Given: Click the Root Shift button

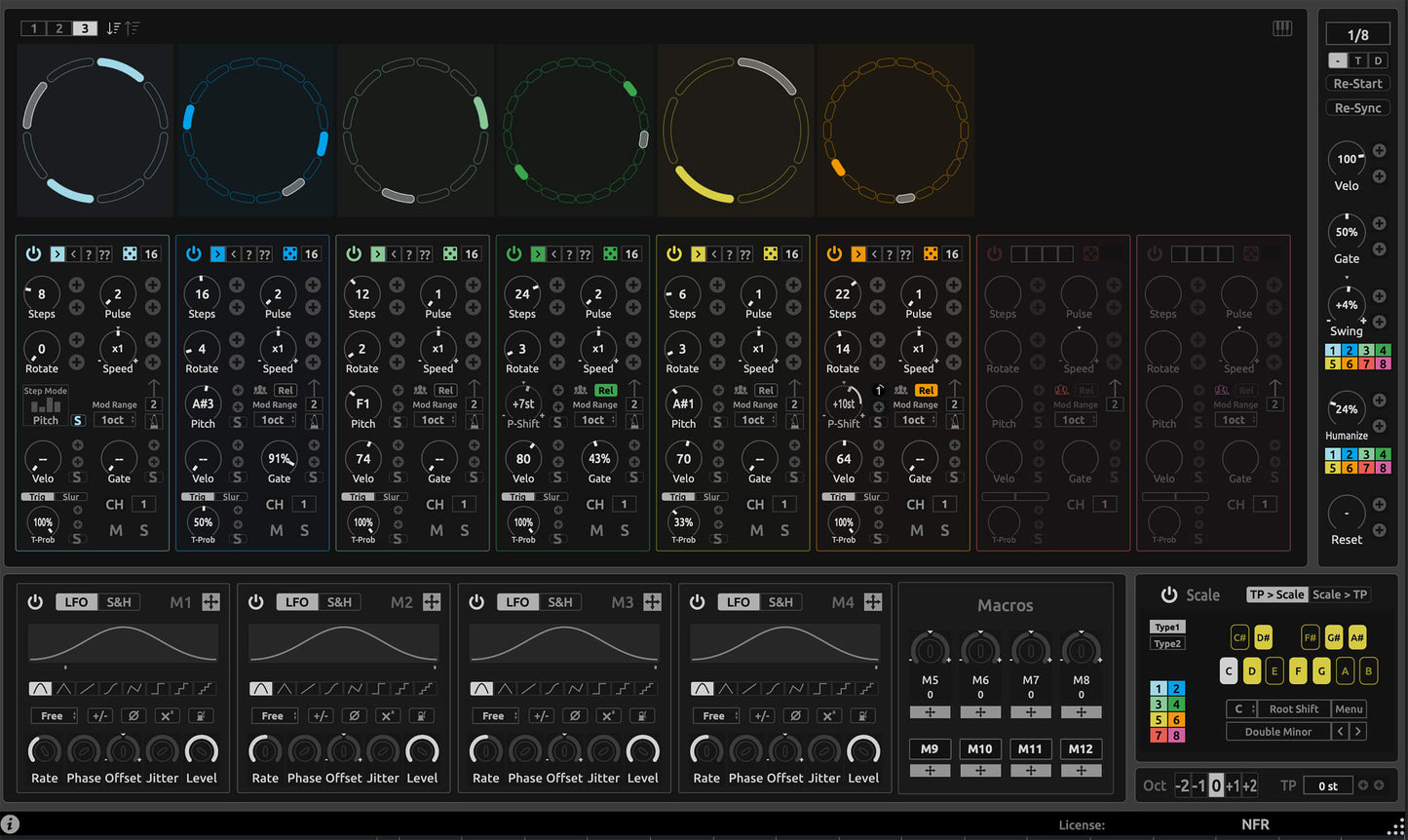Looking at the screenshot, I should [1294, 708].
